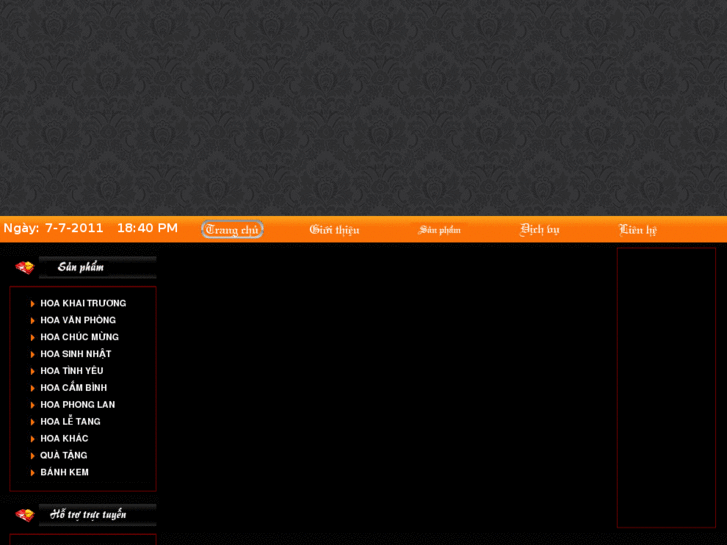The width and height of the screenshot is (727, 545).
Task: Click the orange arrow beside HOA LỄ TANG
Action: pyautogui.click(x=32, y=422)
